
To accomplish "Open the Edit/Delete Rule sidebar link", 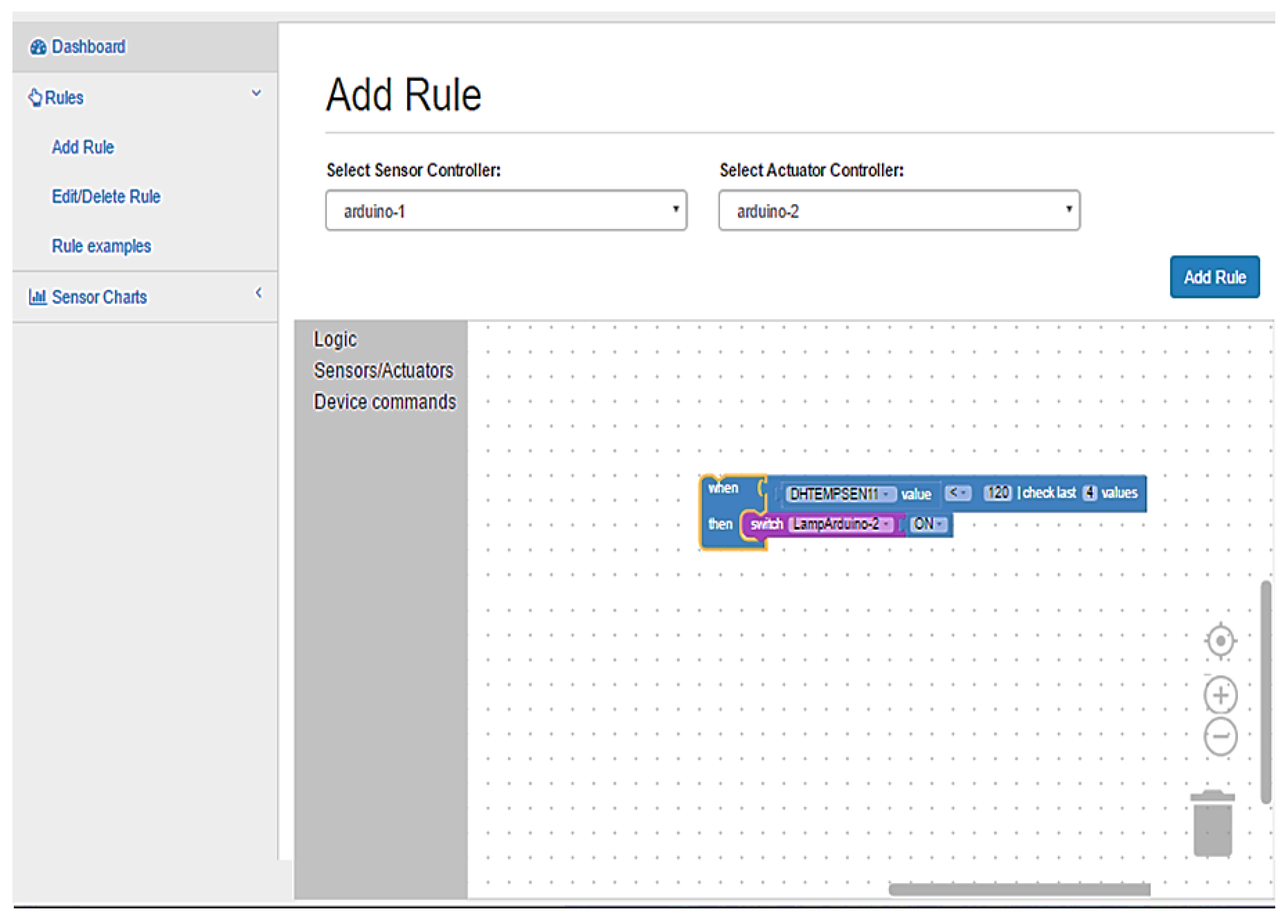I will [106, 197].
